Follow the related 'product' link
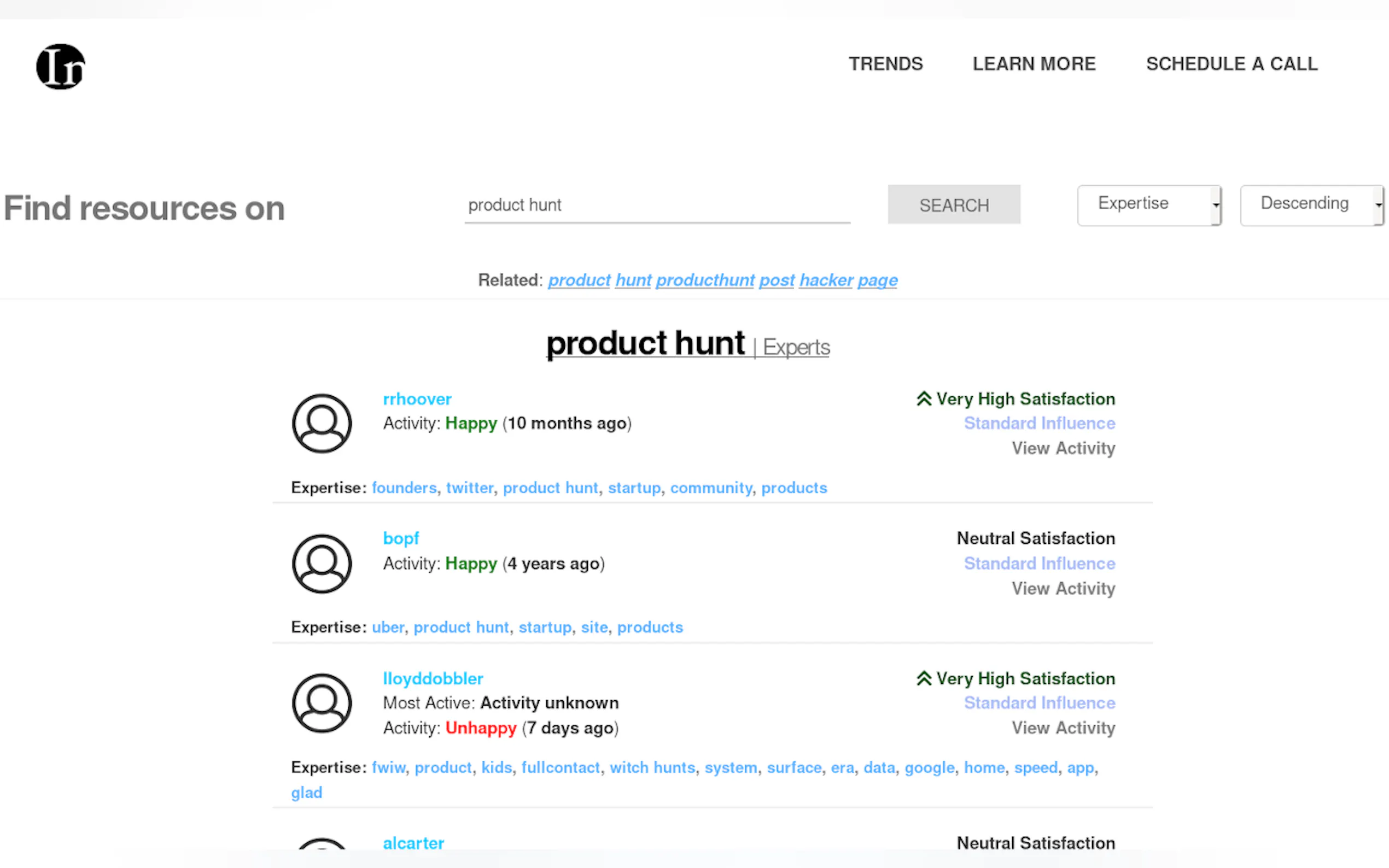The width and height of the screenshot is (1389, 868). click(579, 280)
